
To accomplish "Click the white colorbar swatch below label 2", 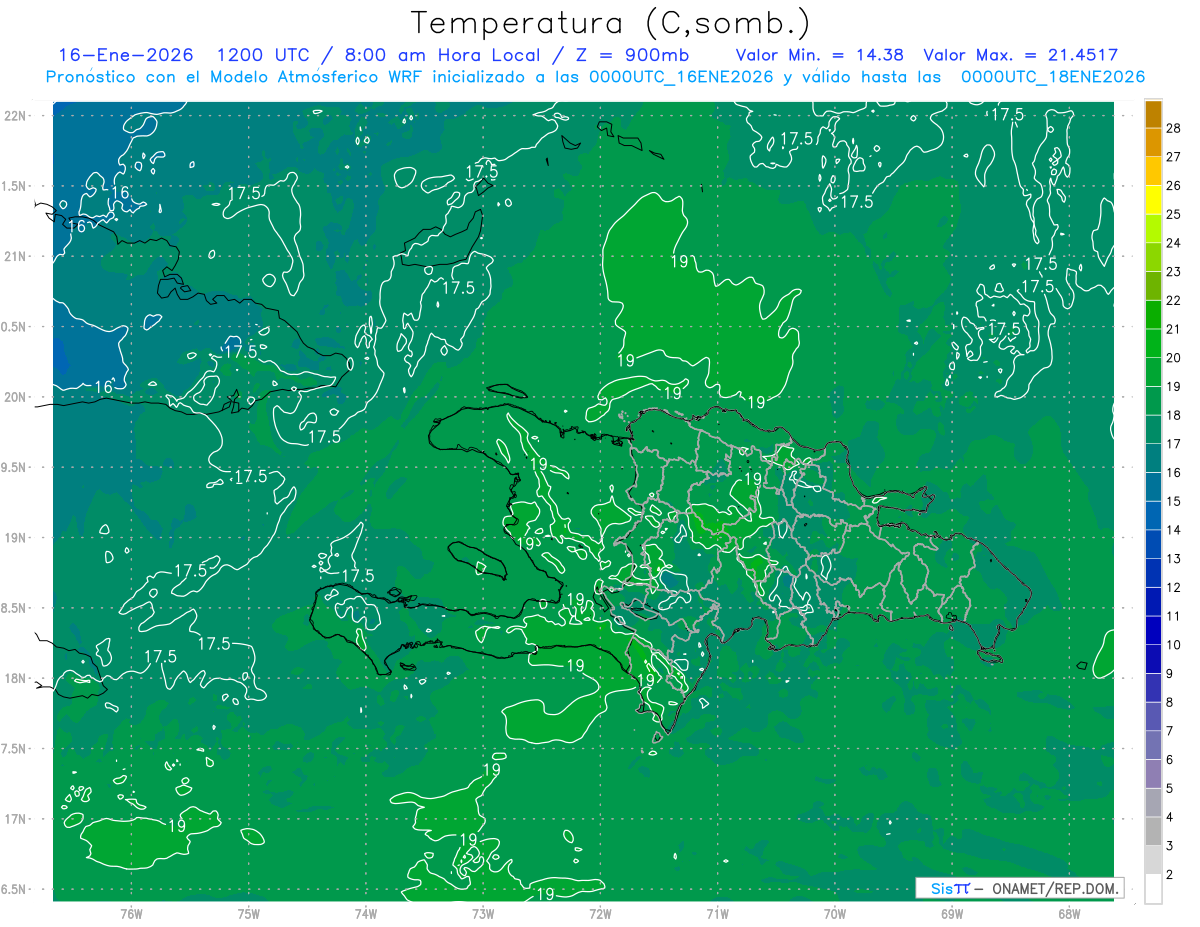I will click(1153, 889).
